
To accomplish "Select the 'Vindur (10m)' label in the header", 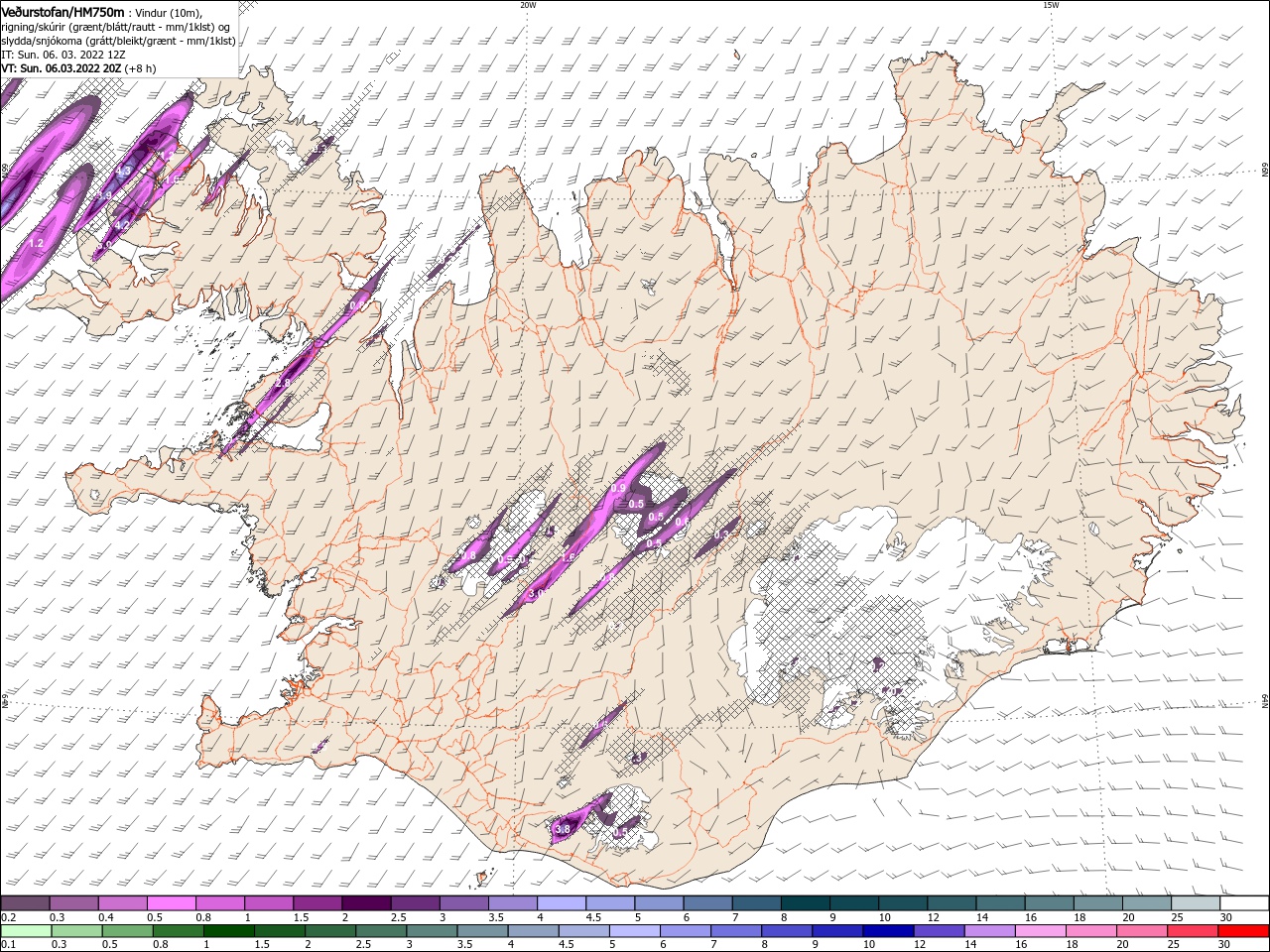I will [x=169, y=13].
